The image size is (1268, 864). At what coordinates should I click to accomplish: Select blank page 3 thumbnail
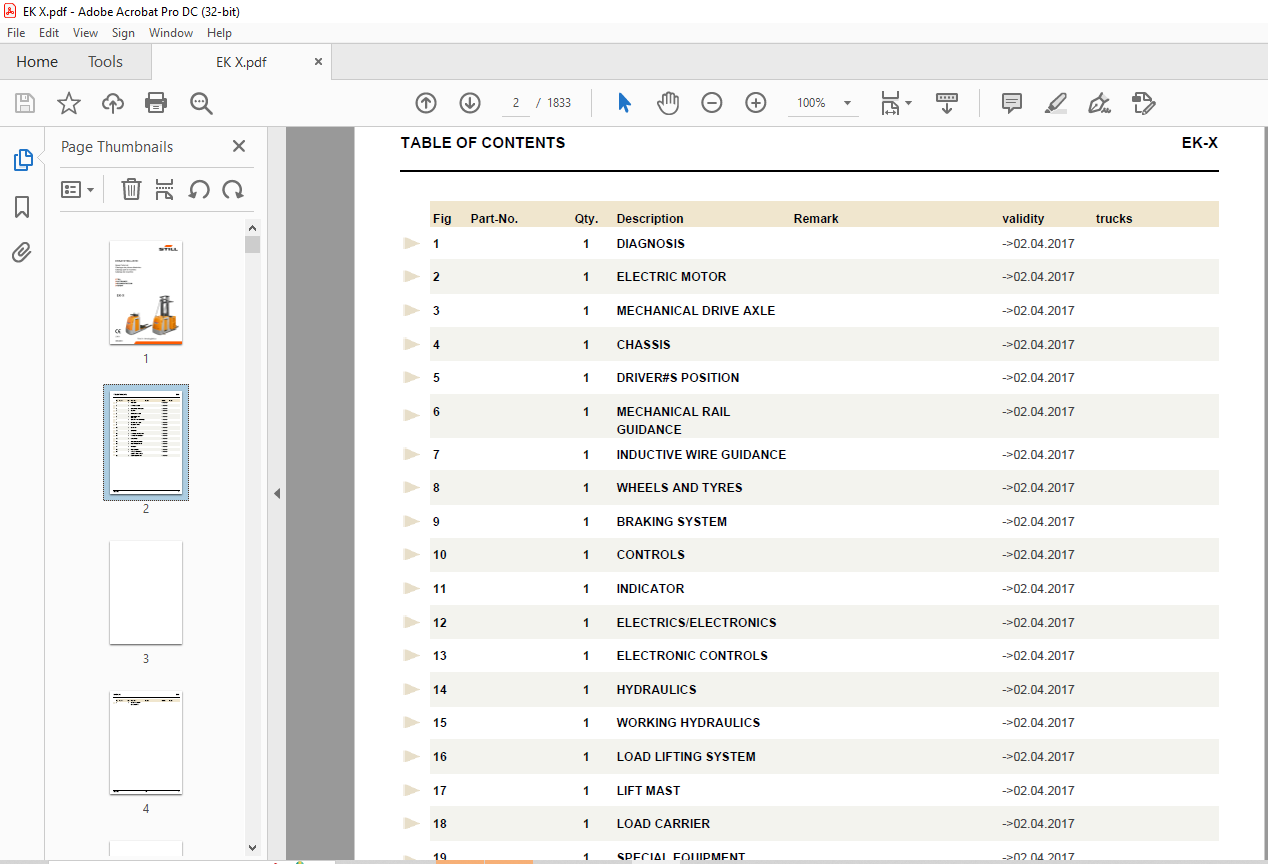[146, 593]
